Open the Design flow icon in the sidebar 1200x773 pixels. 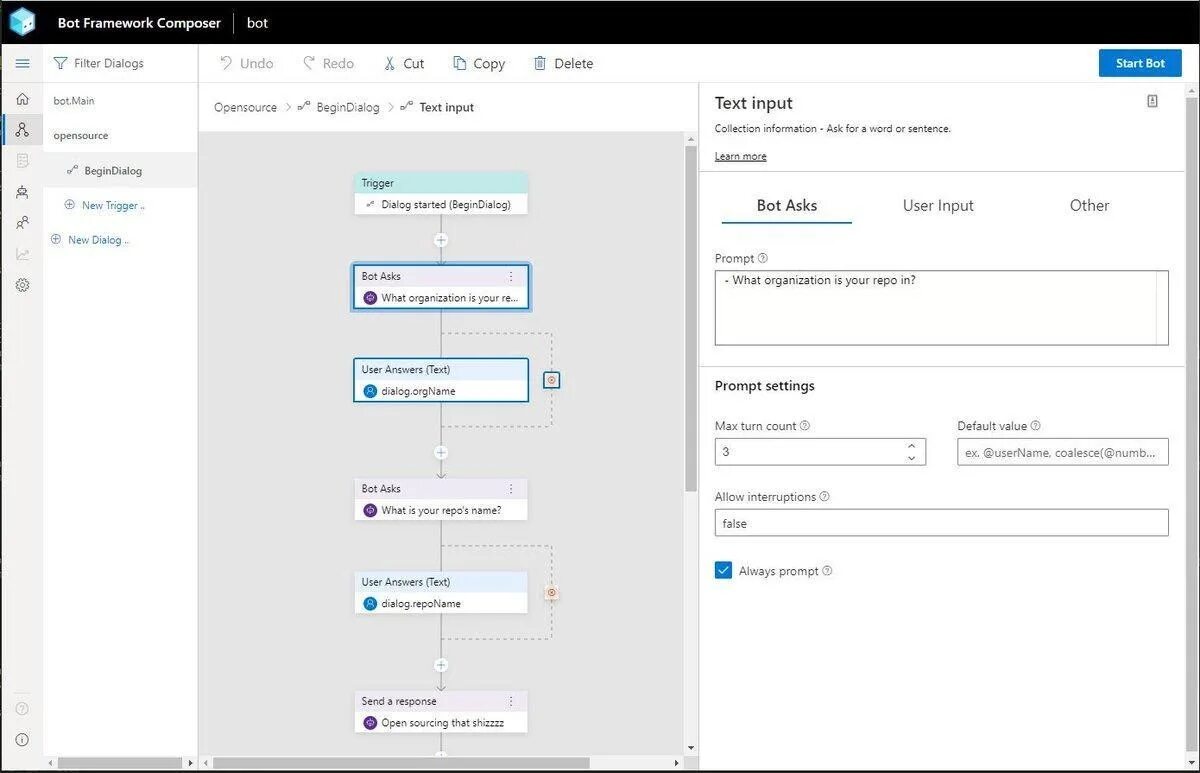(x=22, y=130)
